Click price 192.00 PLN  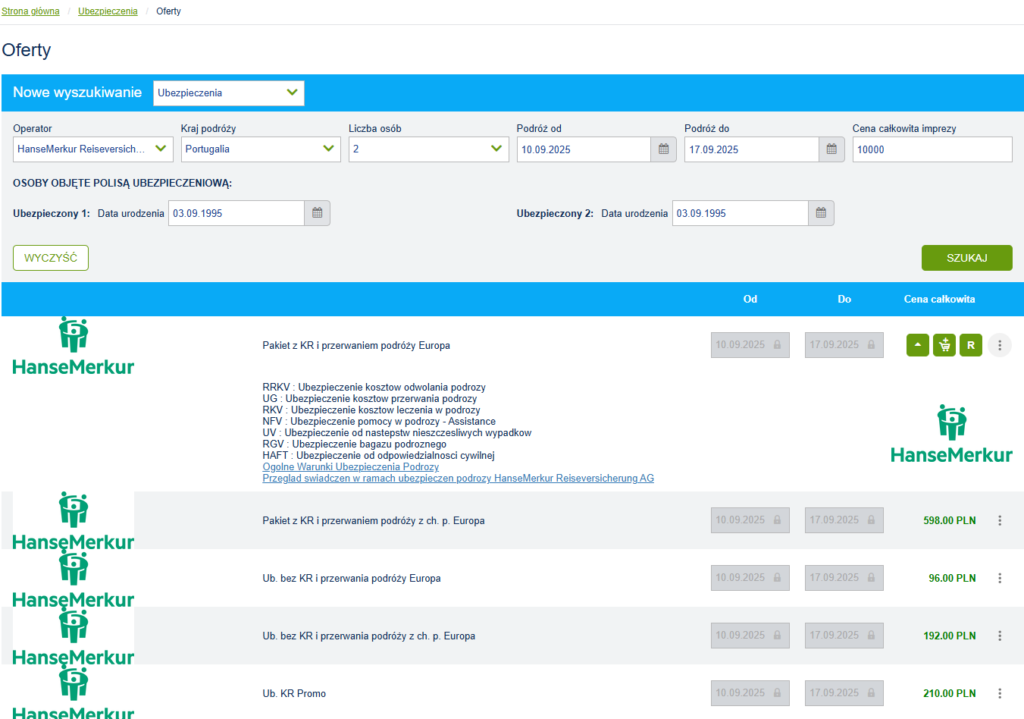coord(950,635)
